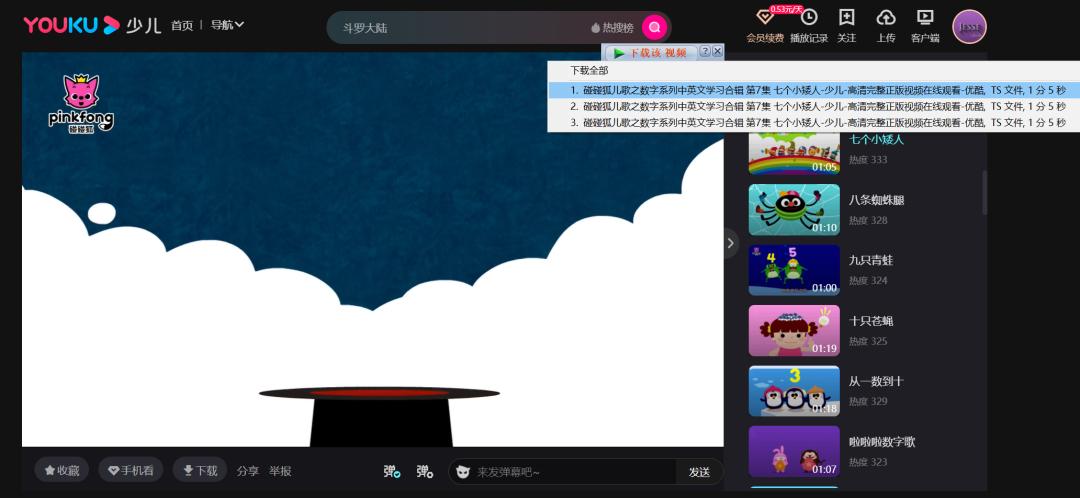Click the emoji face icon in danmaku box
The height and width of the screenshot is (498, 1080).
(463, 472)
